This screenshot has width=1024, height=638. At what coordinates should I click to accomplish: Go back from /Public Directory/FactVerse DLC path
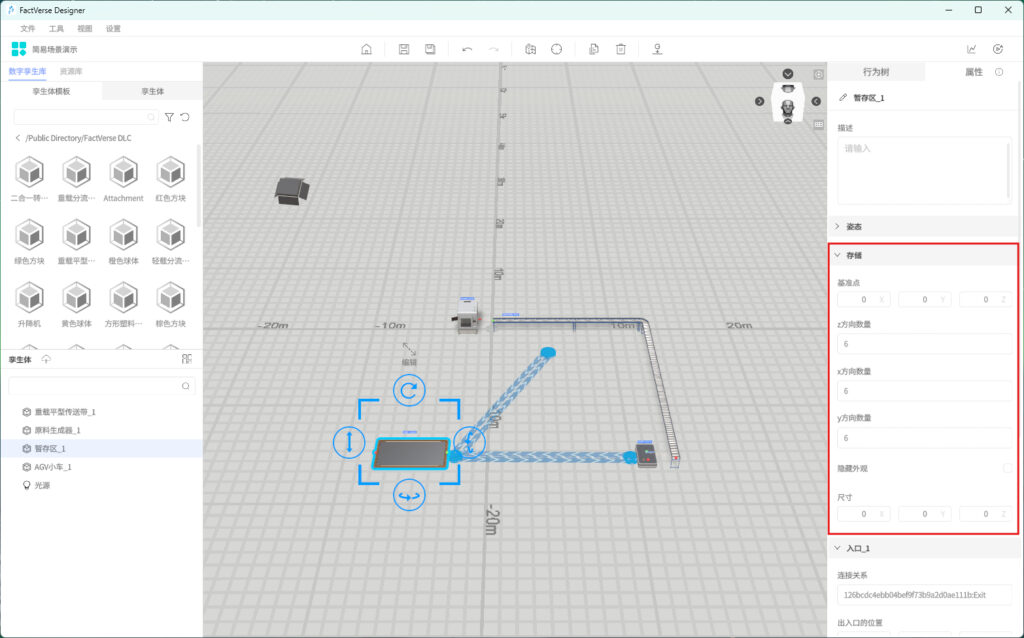click(x=18, y=138)
